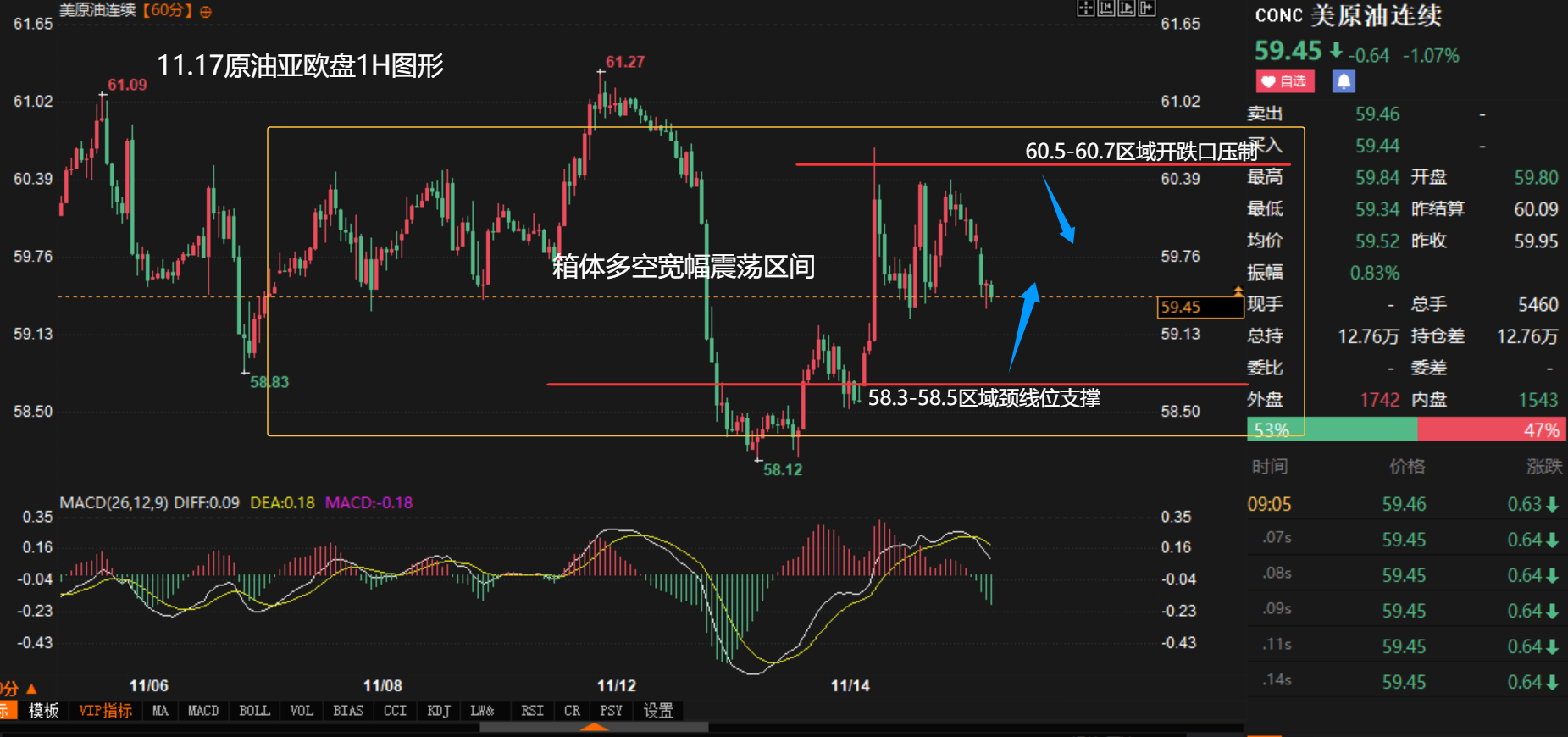Viewport: 1568px width, 737px height.
Task: Select the BOLL indicator tab
Action: click(254, 711)
